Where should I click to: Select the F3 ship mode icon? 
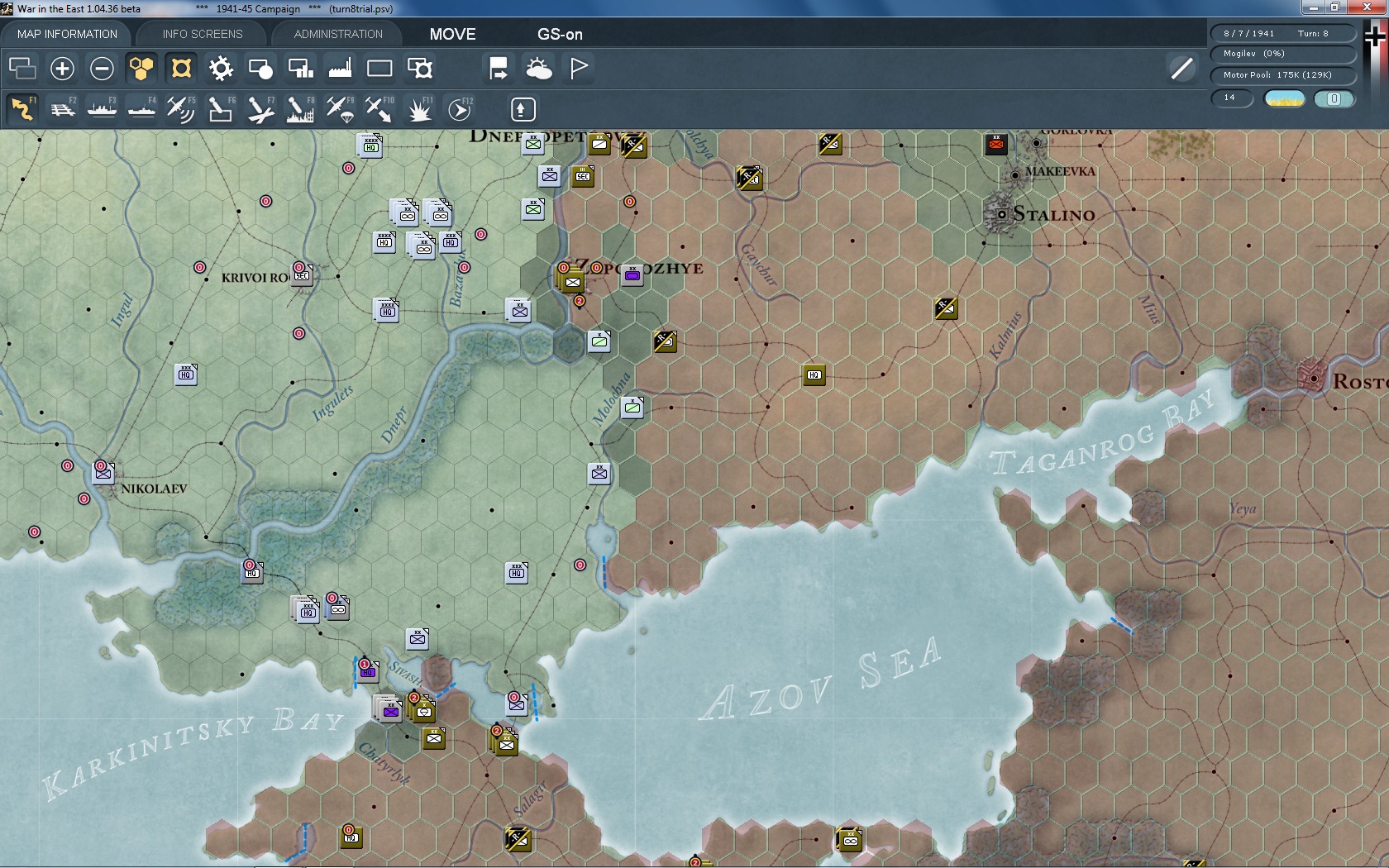(x=102, y=109)
